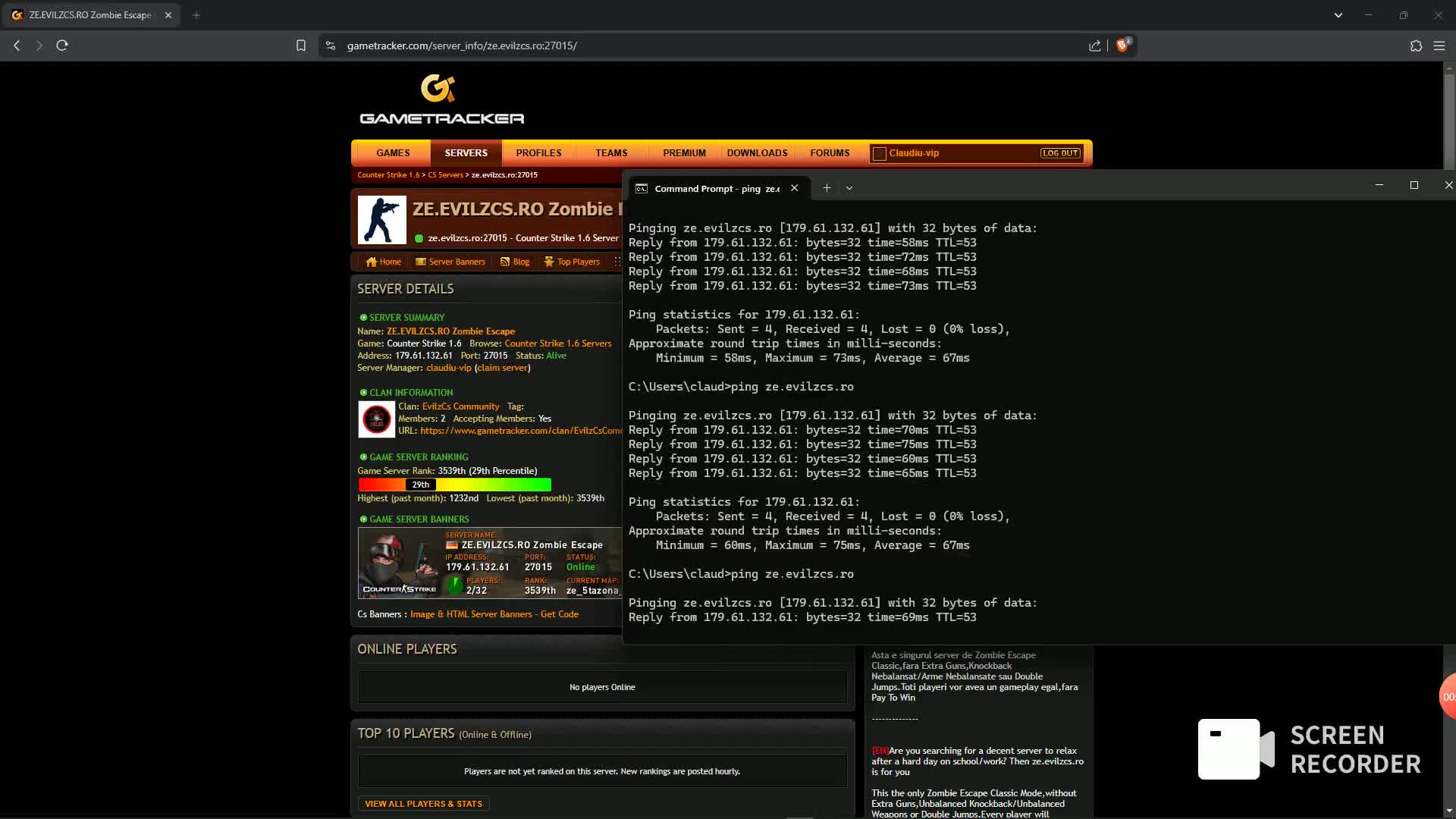
Task: Go forward in browser history
Action: (x=39, y=45)
